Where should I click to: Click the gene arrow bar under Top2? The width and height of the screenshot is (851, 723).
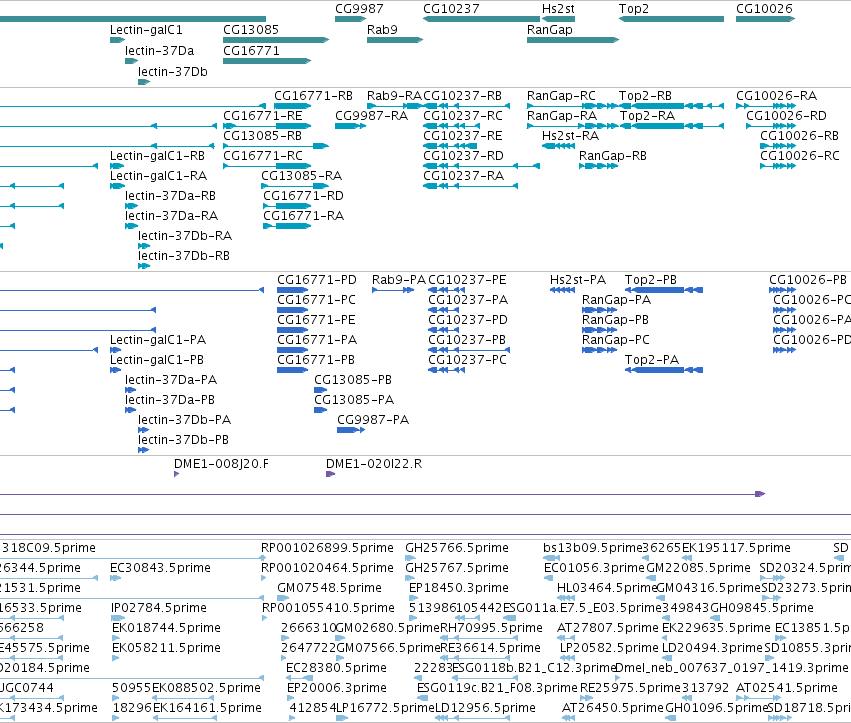point(671,19)
